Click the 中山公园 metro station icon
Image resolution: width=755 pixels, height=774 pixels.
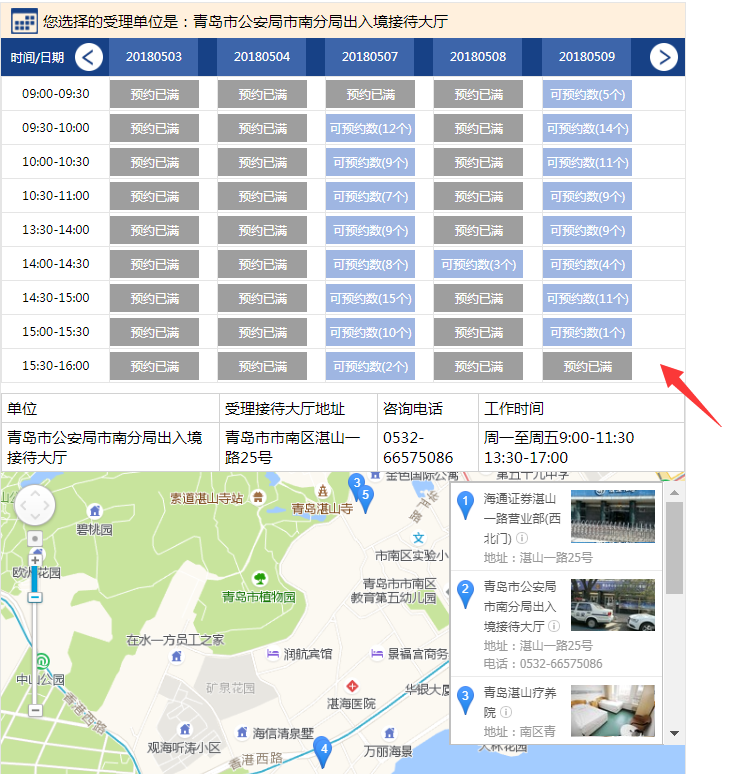[x=42, y=660]
